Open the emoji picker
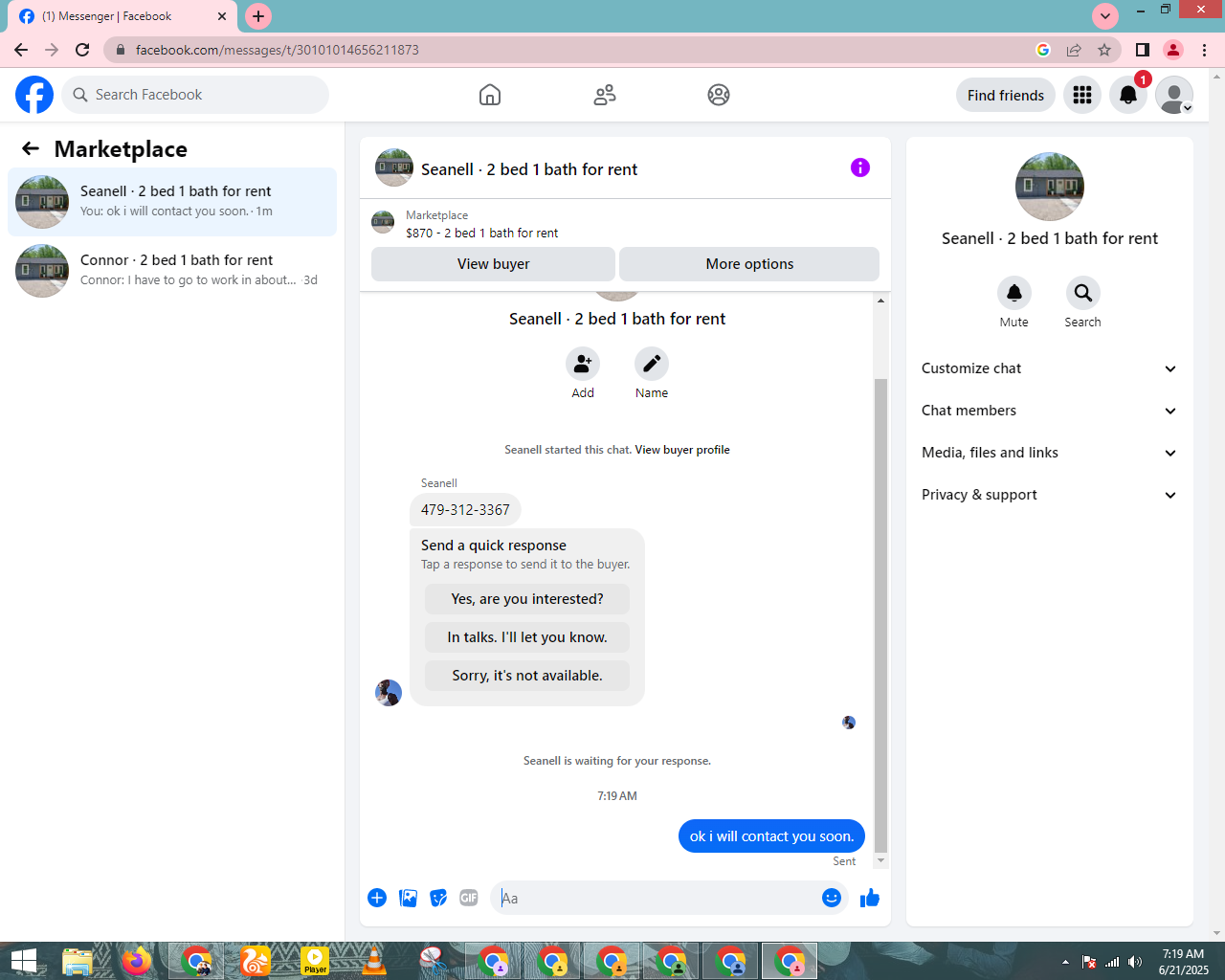This screenshot has width=1225, height=980. coord(832,898)
